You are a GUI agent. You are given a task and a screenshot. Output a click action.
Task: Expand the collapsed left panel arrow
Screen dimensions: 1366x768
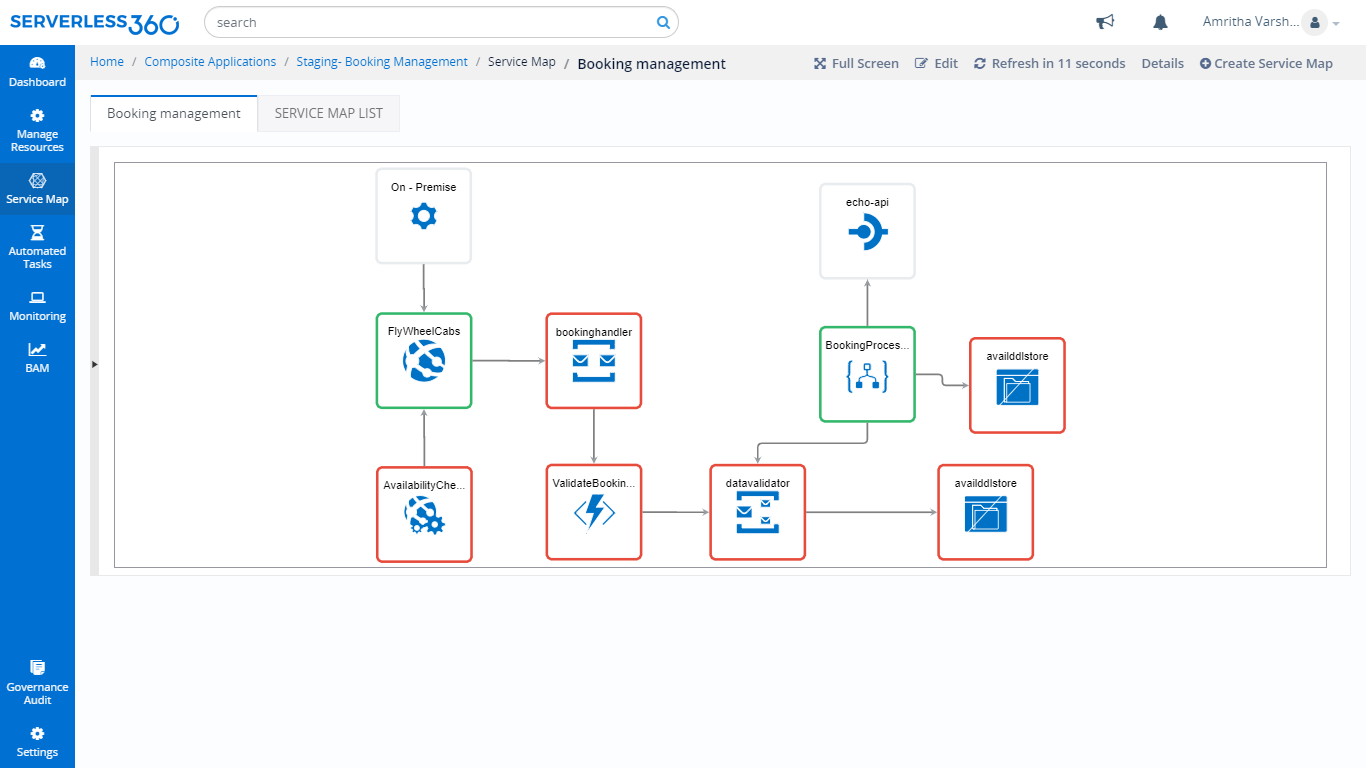coord(95,364)
